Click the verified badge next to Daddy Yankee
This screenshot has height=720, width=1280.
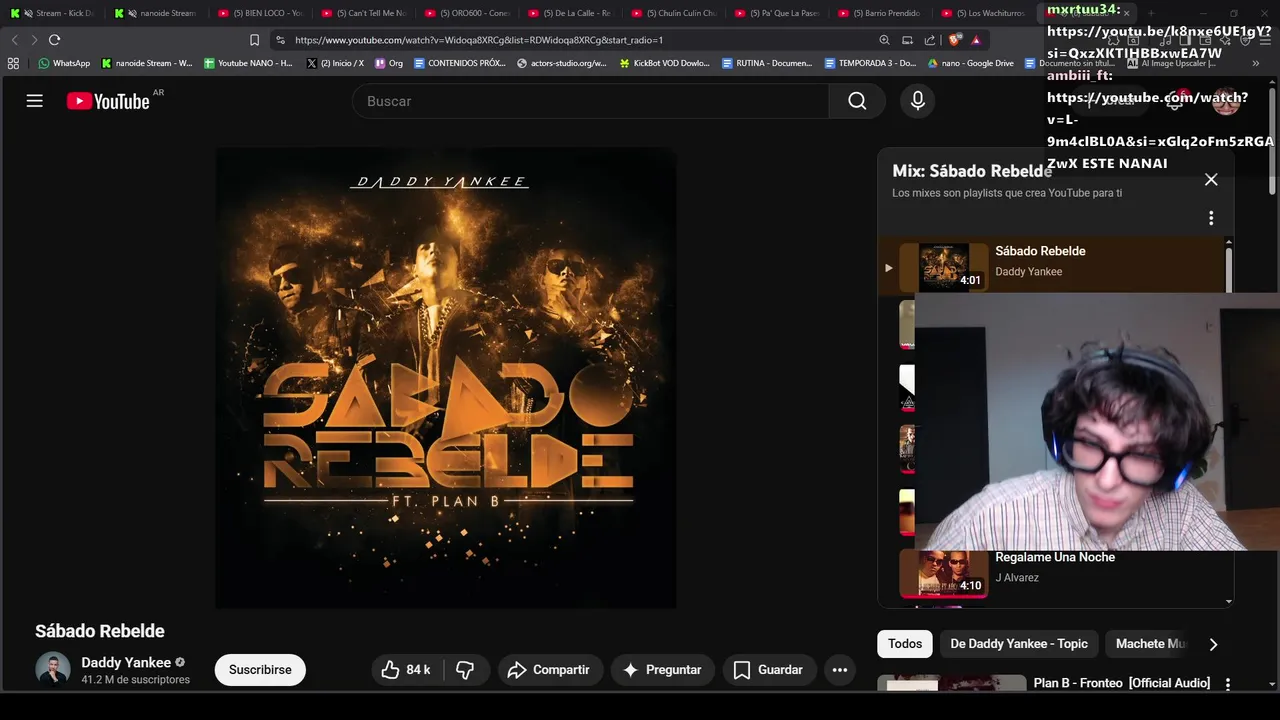pyautogui.click(x=180, y=662)
